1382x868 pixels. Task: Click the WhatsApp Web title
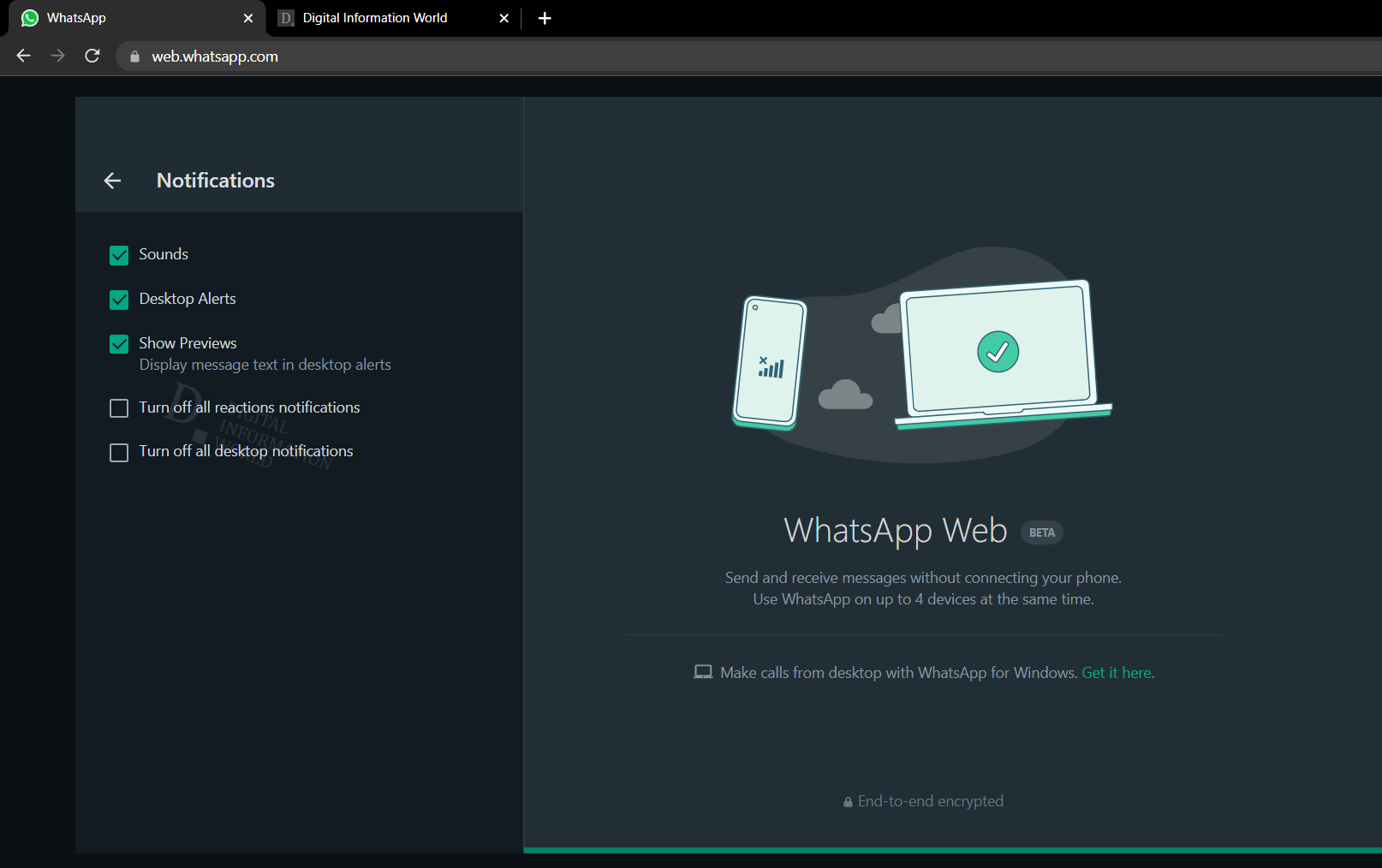click(x=896, y=531)
